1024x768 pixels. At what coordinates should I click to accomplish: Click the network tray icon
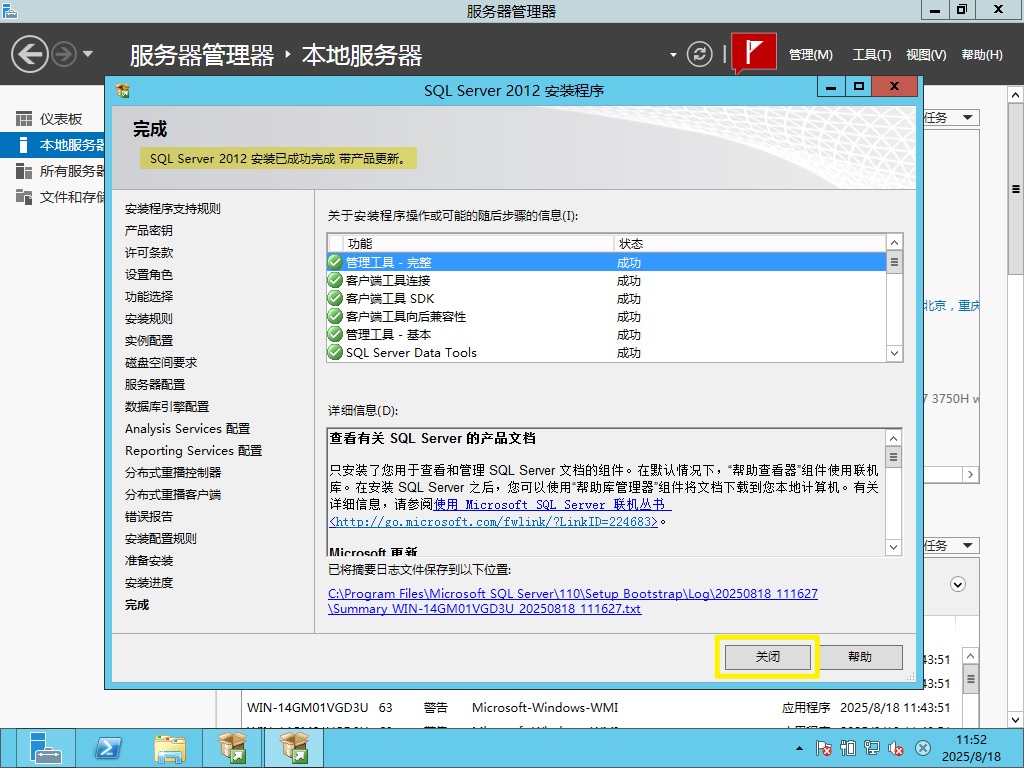[x=872, y=748]
